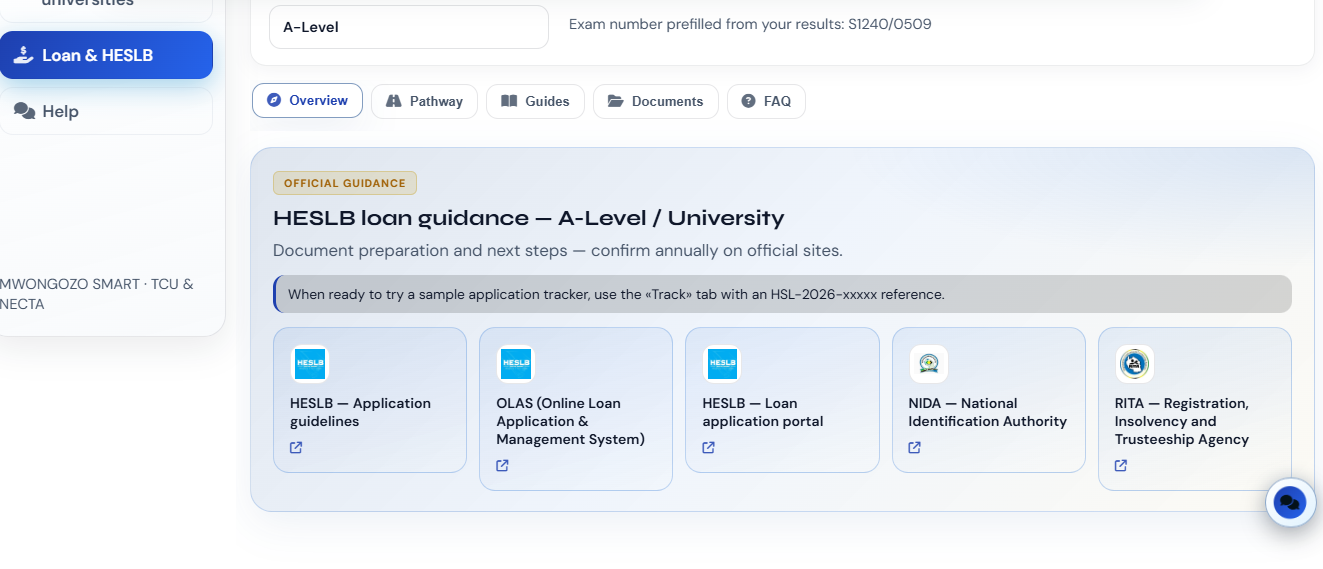Click the road icon on the Pathway tab
Screen dimensions: 1323x569
[393, 101]
